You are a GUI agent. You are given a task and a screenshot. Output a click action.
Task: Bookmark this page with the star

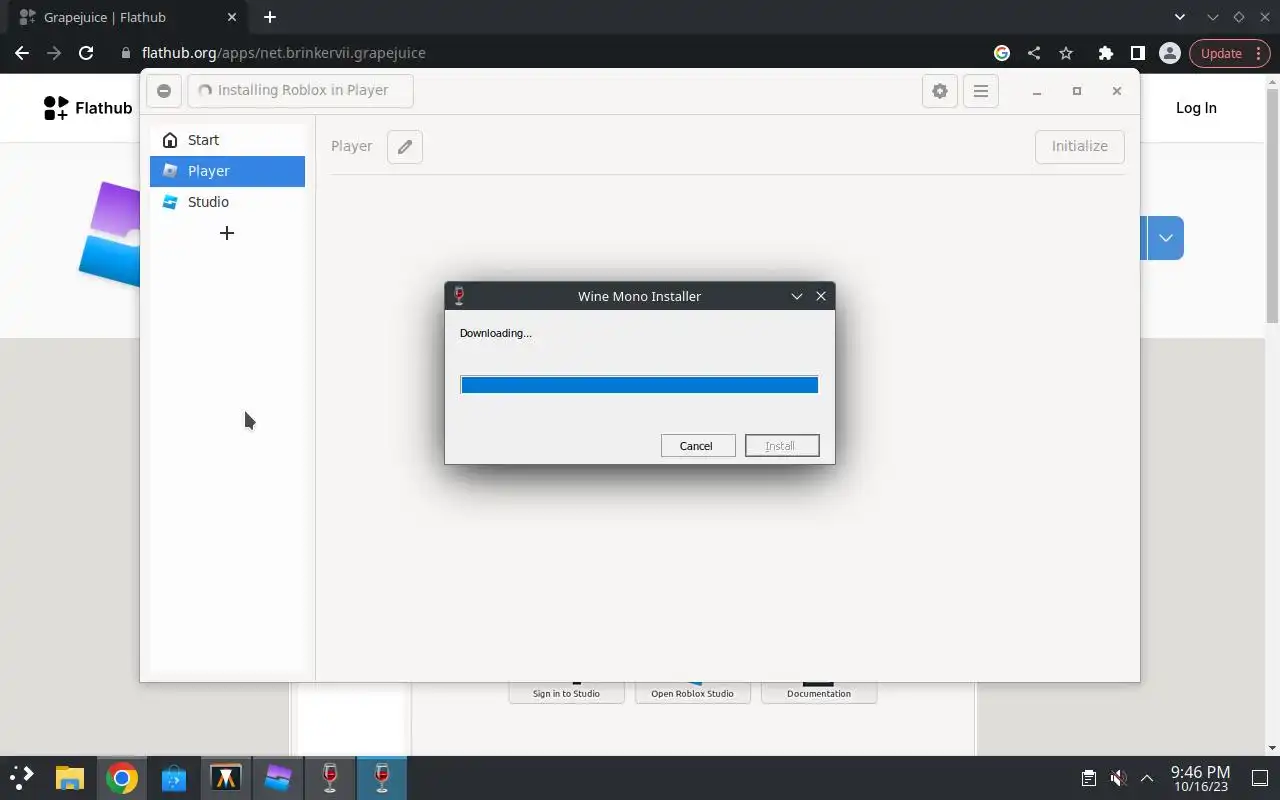pos(1066,53)
